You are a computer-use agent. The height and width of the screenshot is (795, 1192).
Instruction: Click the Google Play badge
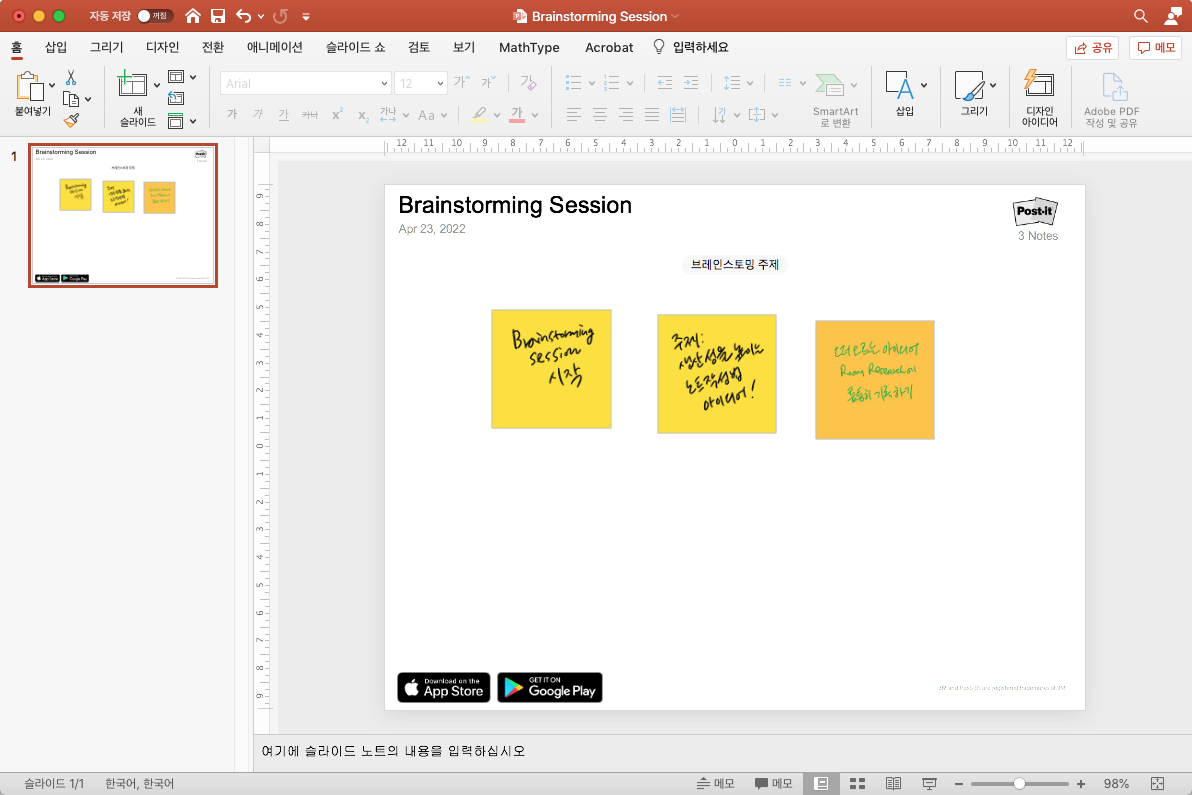pyautogui.click(x=550, y=688)
